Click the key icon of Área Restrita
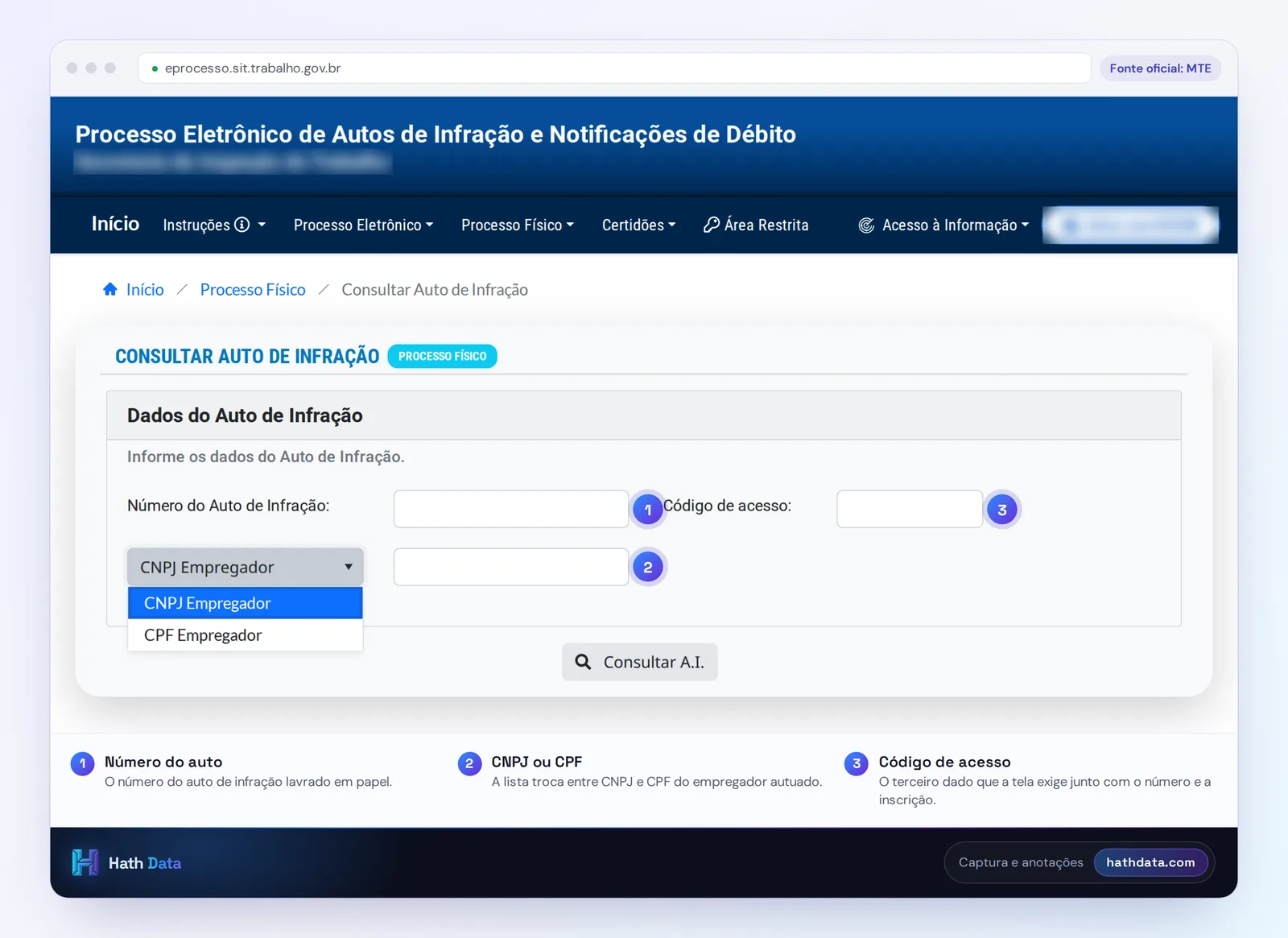The width and height of the screenshot is (1288, 938). [712, 225]
